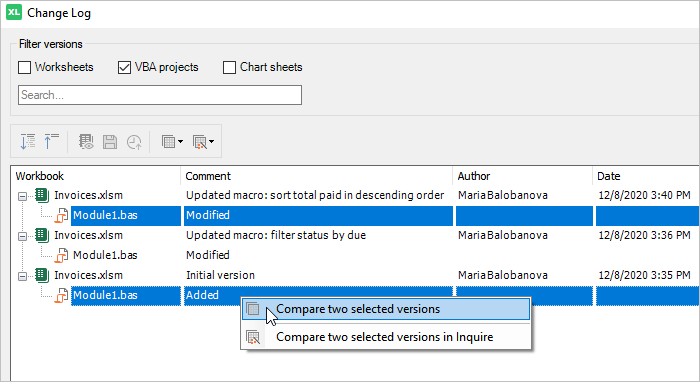The width and height of the screenshot is (700, 382).
Task: Select highlighted Module1.bas under sort total version
Action: tap(105, 215)
